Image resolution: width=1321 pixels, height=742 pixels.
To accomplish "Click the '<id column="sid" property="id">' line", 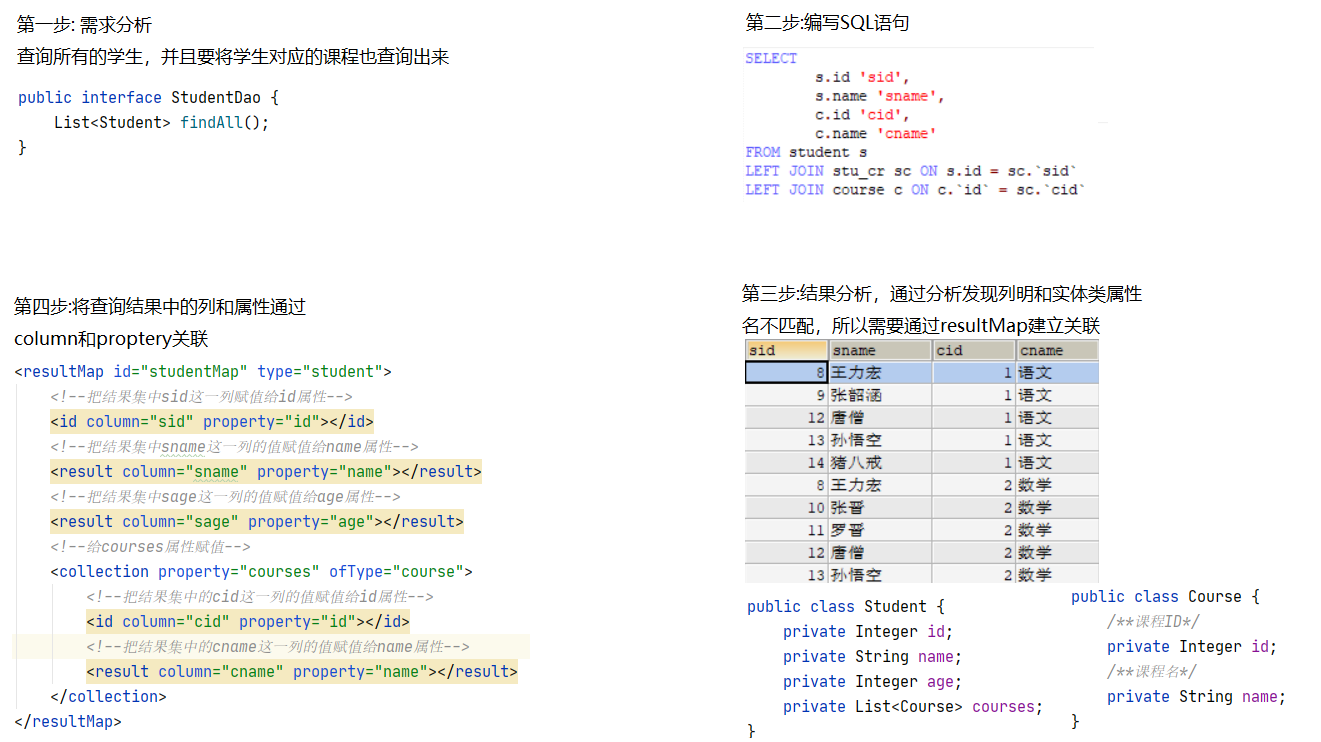I will click(212, 421).
